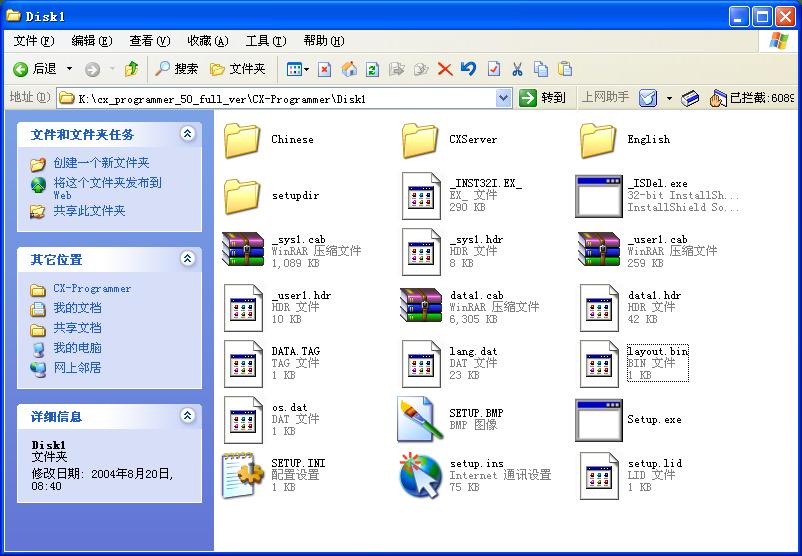The width and height of the screenshot is (802, 556).
Task: Open 我的文档 link
Action: [x=77, y=308]
